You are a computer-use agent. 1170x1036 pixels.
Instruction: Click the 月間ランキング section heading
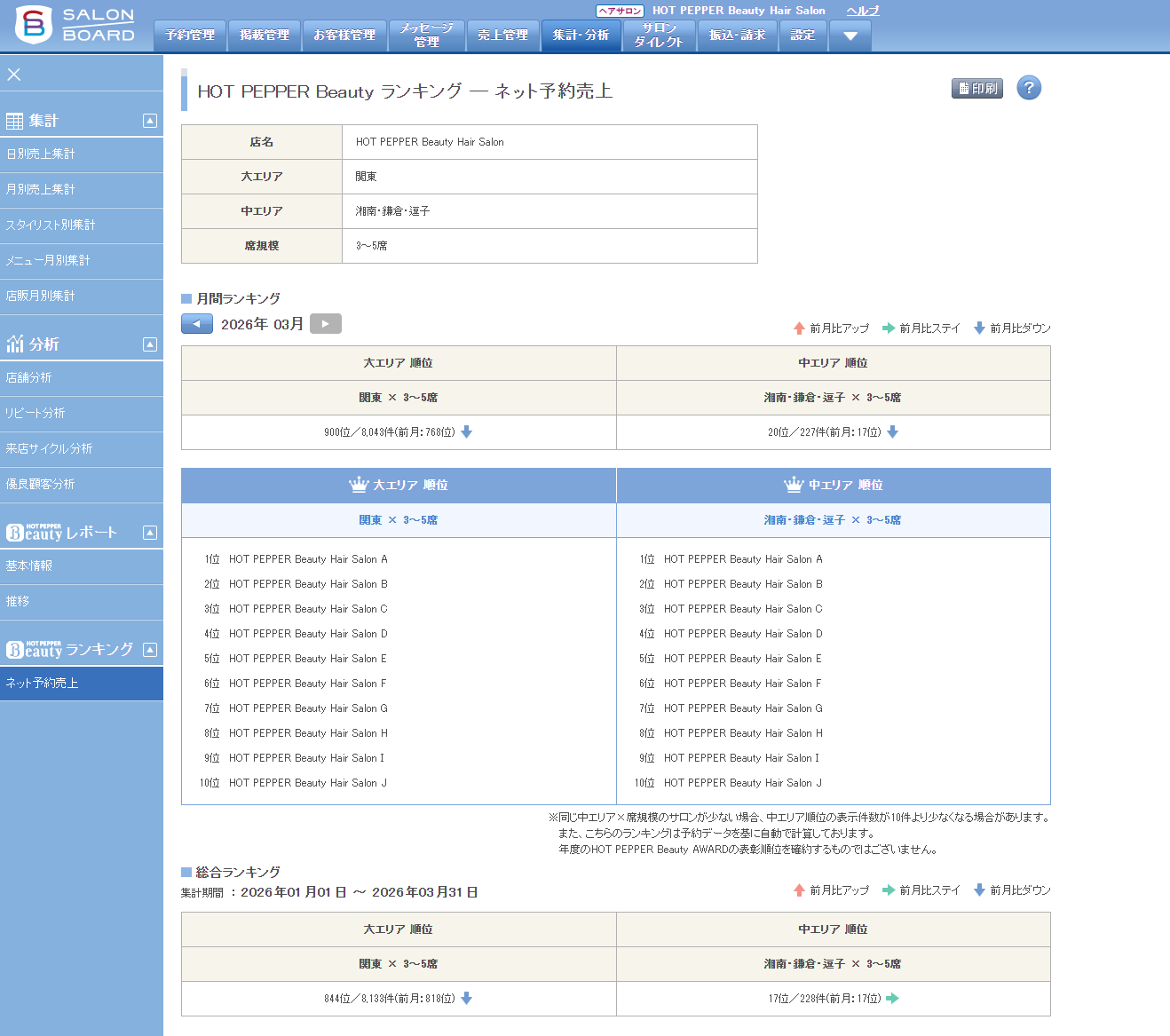click(x=238, y=299)
